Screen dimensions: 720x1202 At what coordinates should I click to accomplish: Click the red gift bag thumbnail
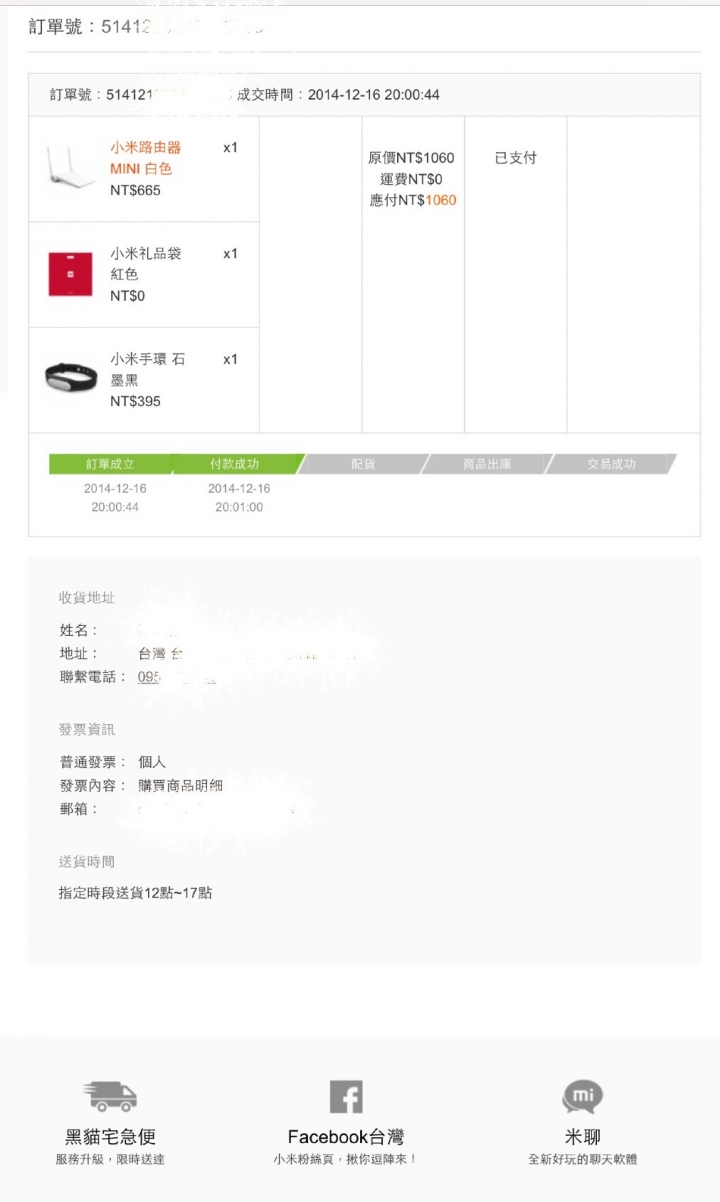70,274
